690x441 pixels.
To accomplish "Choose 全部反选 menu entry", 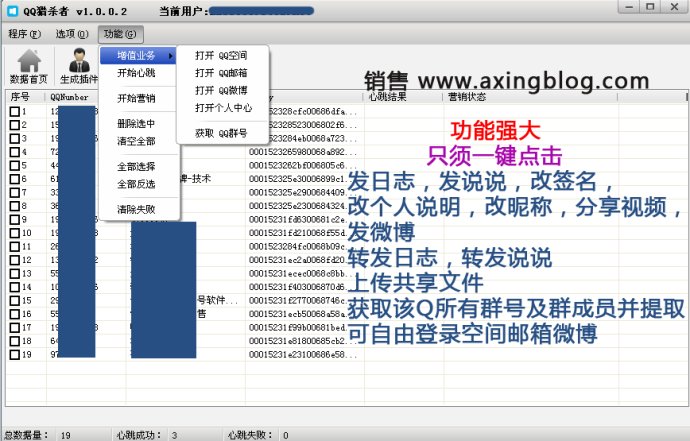I will pos(136,184).
